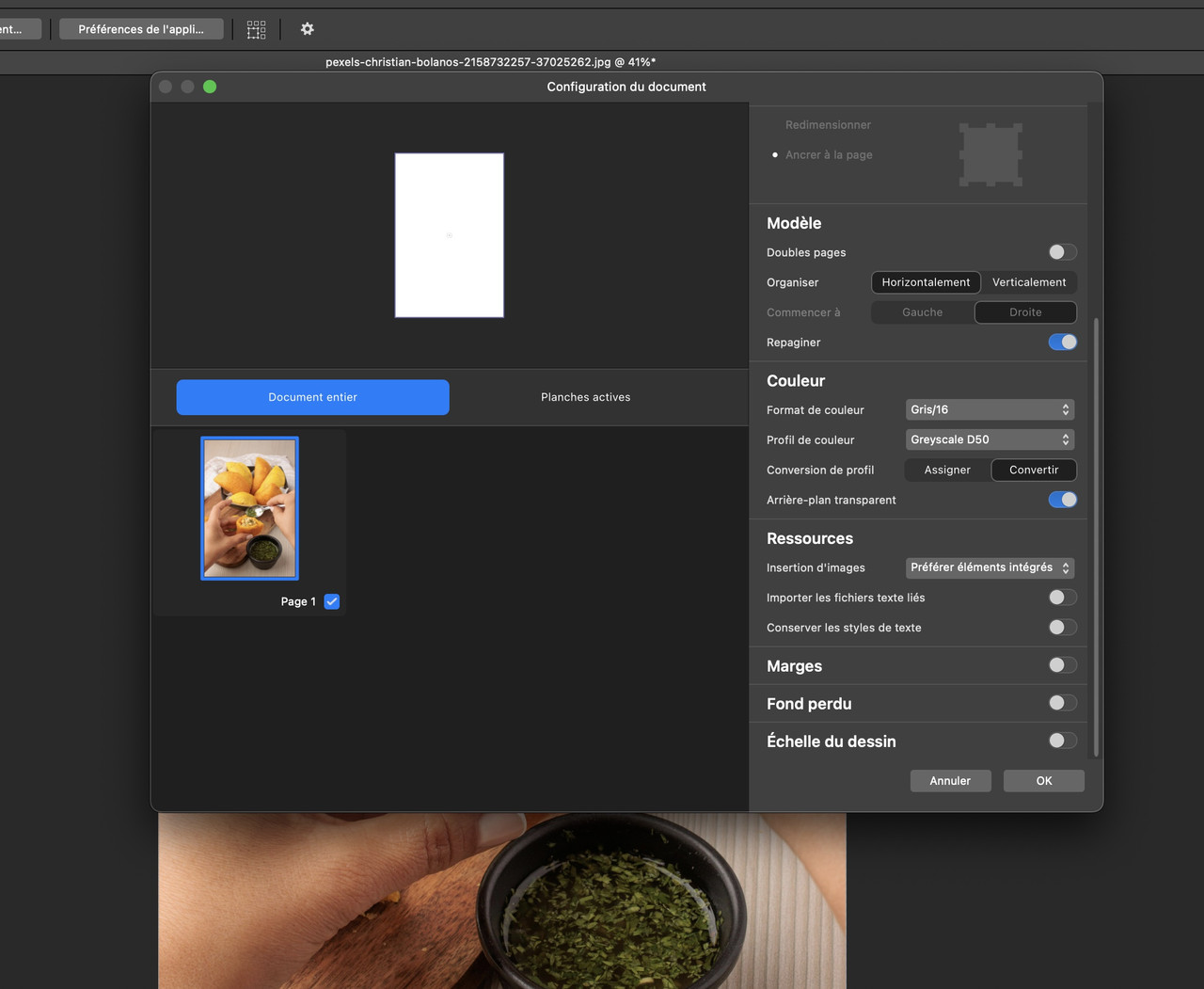Select Convertir profile conversion
This screenshot has height=989, width=1204.
(x=1034, y=470)
